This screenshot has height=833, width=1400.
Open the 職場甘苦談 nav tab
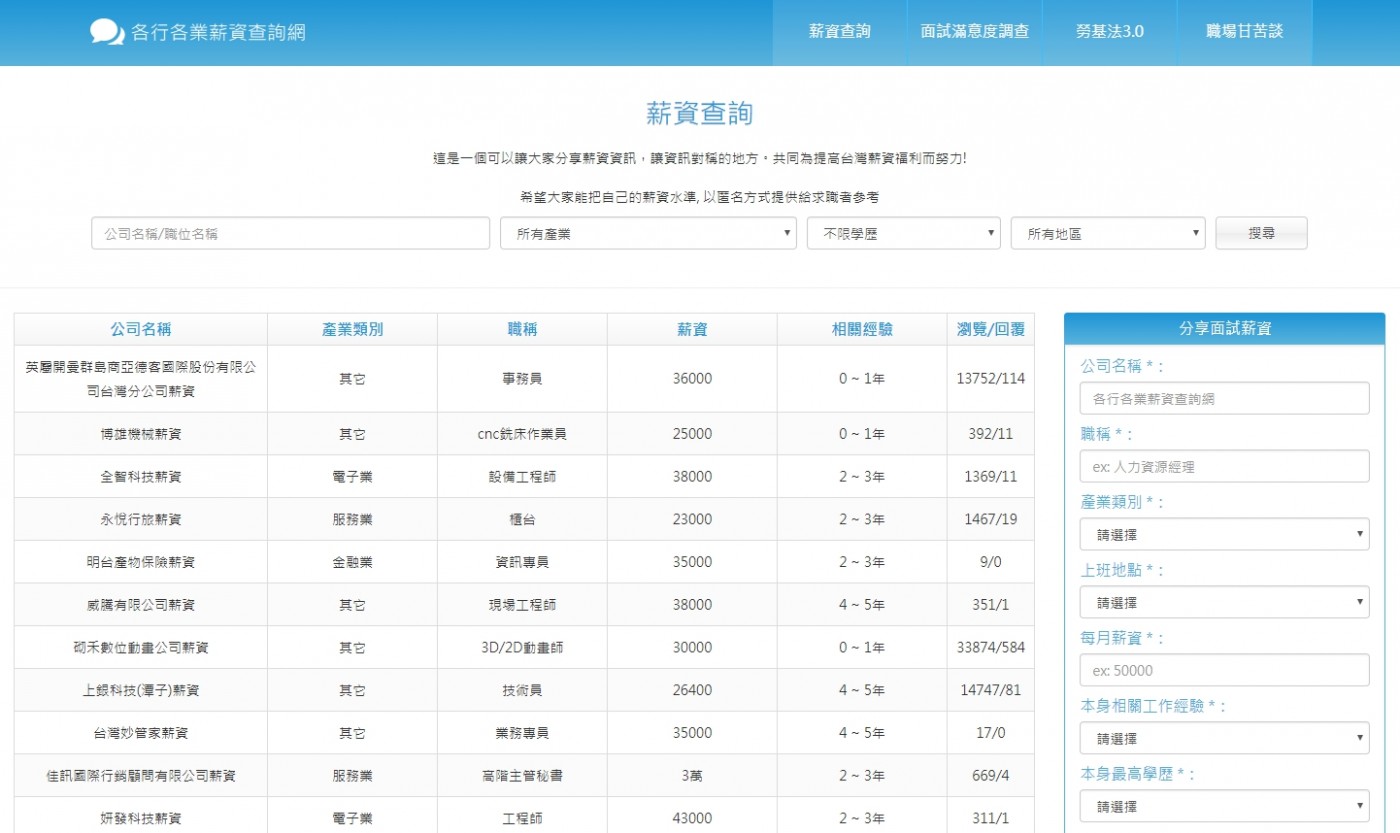(1245, 32)
